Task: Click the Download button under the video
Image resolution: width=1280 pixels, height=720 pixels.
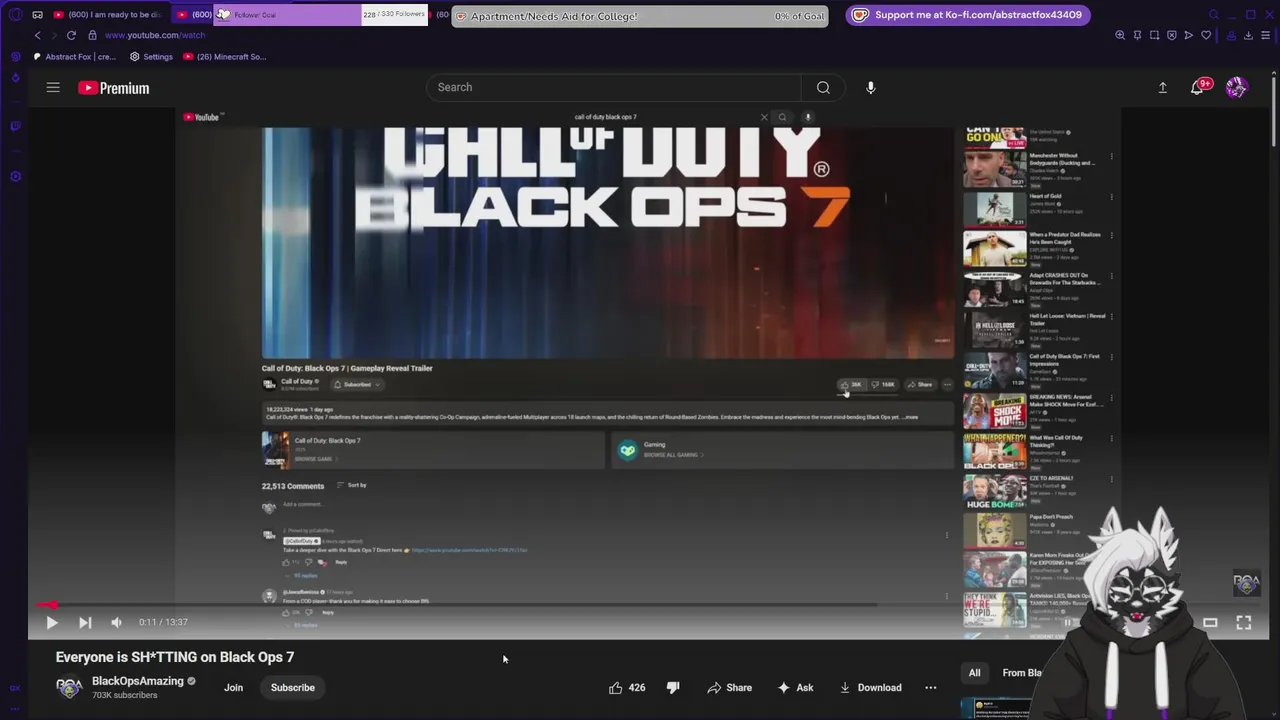Action: point(870,688)
